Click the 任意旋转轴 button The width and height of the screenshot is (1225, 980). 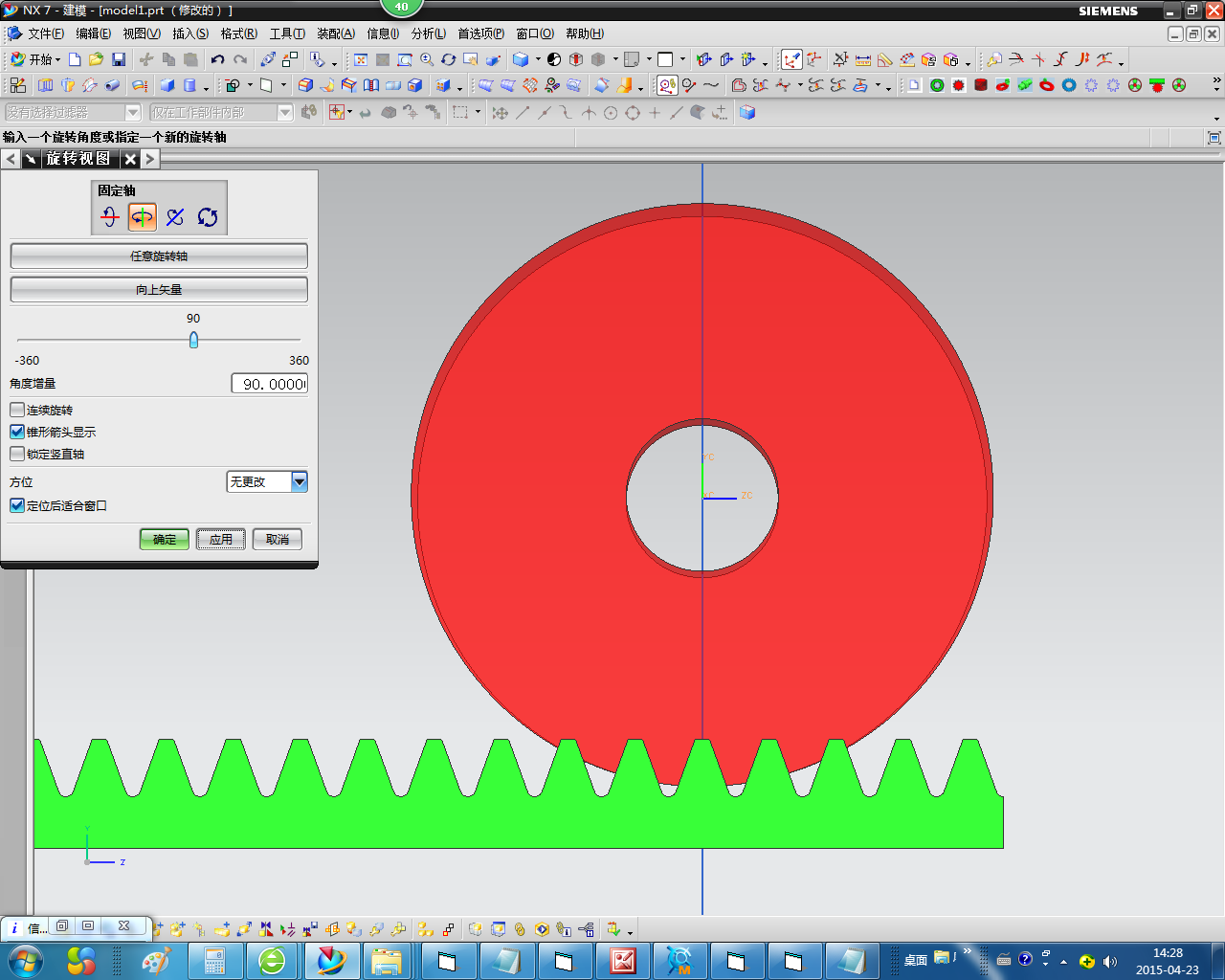(x=159, y=256)
